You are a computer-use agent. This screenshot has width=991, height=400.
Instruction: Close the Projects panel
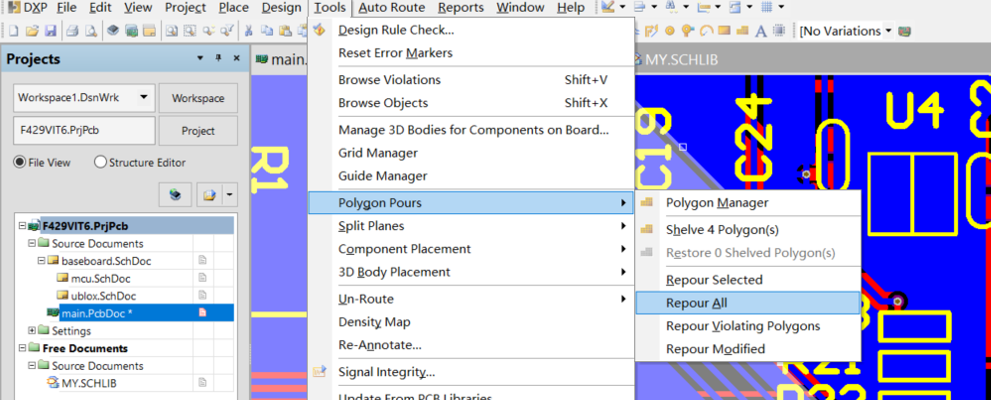(x=236, y=58)
